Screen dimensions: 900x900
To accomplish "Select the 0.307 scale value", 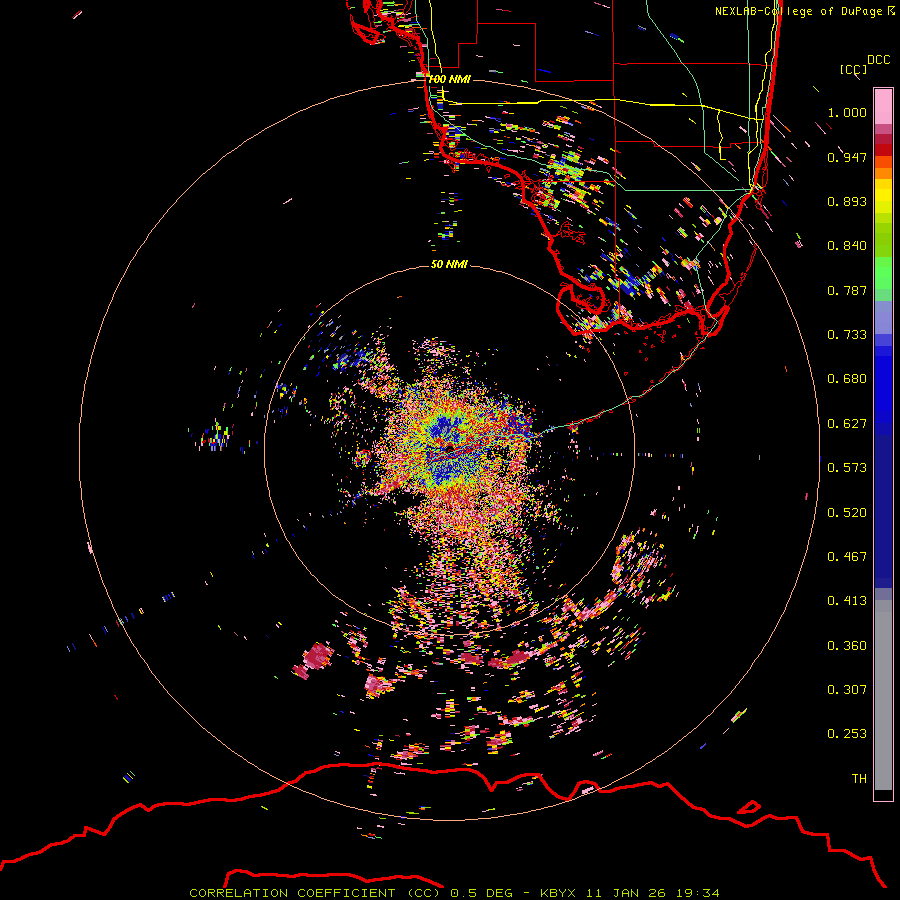I will pyautogui.click(x=847, y=690).
